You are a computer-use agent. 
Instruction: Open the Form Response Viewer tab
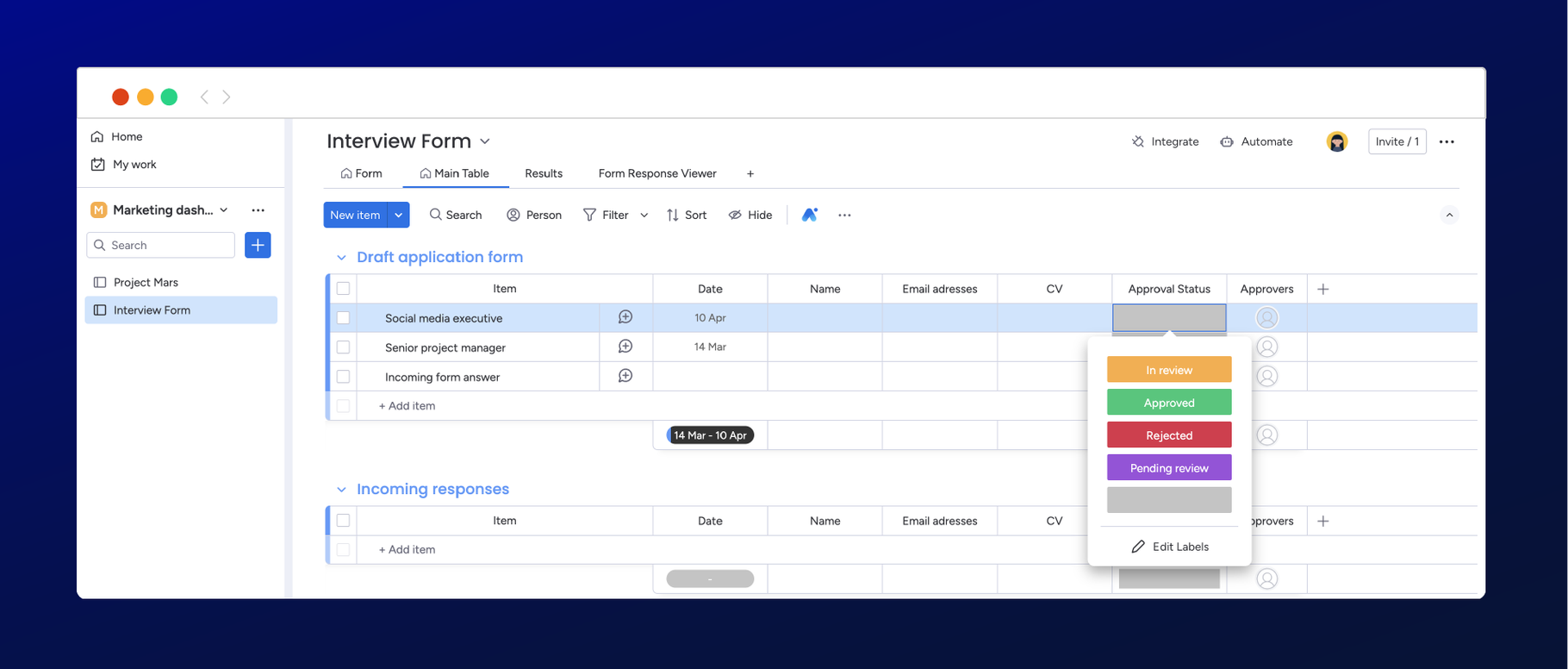657,173
